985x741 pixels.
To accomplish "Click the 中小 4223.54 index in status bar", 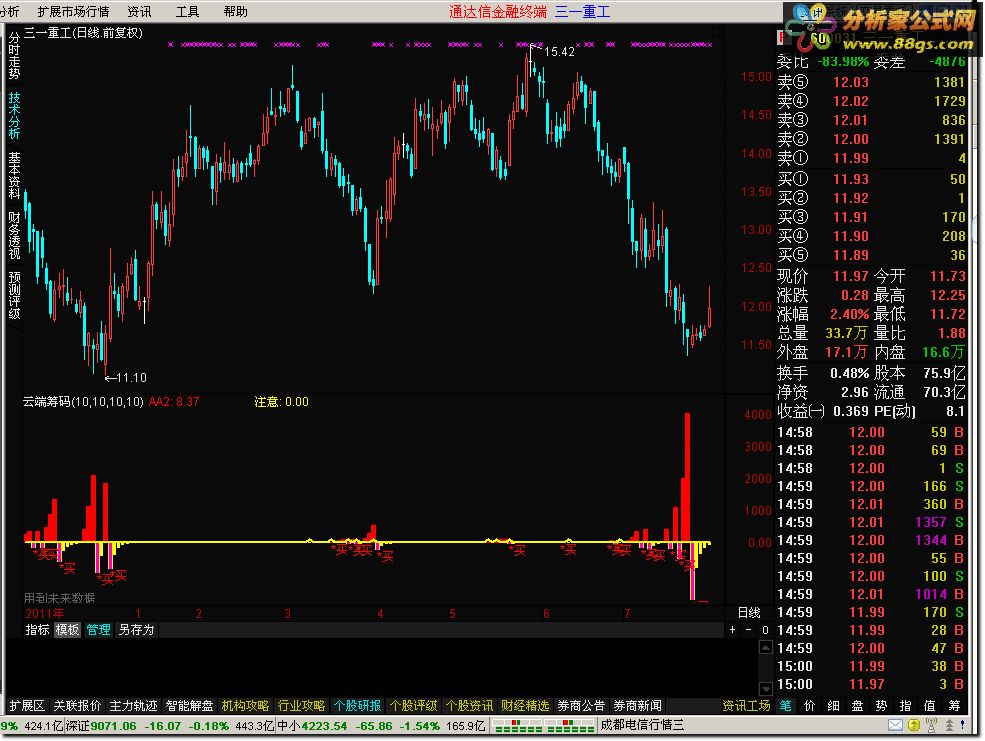I will pyautogui.click(x=312, y=726).
